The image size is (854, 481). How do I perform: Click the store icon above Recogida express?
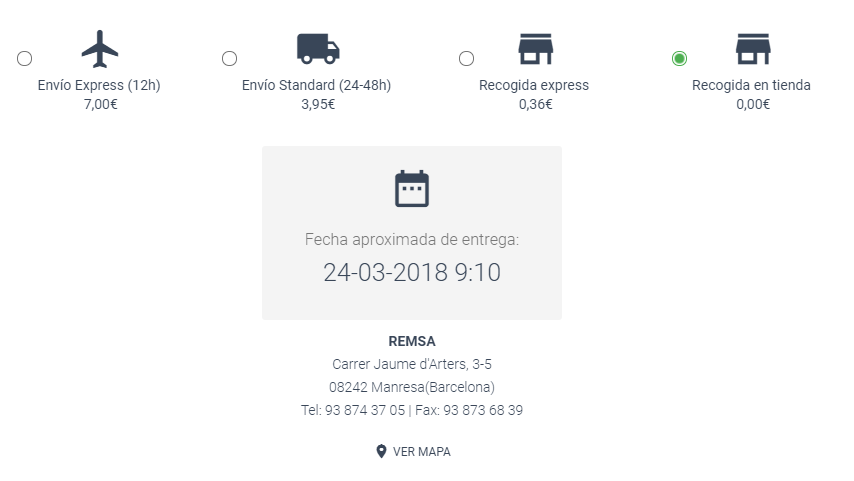[x=535, y=48]
